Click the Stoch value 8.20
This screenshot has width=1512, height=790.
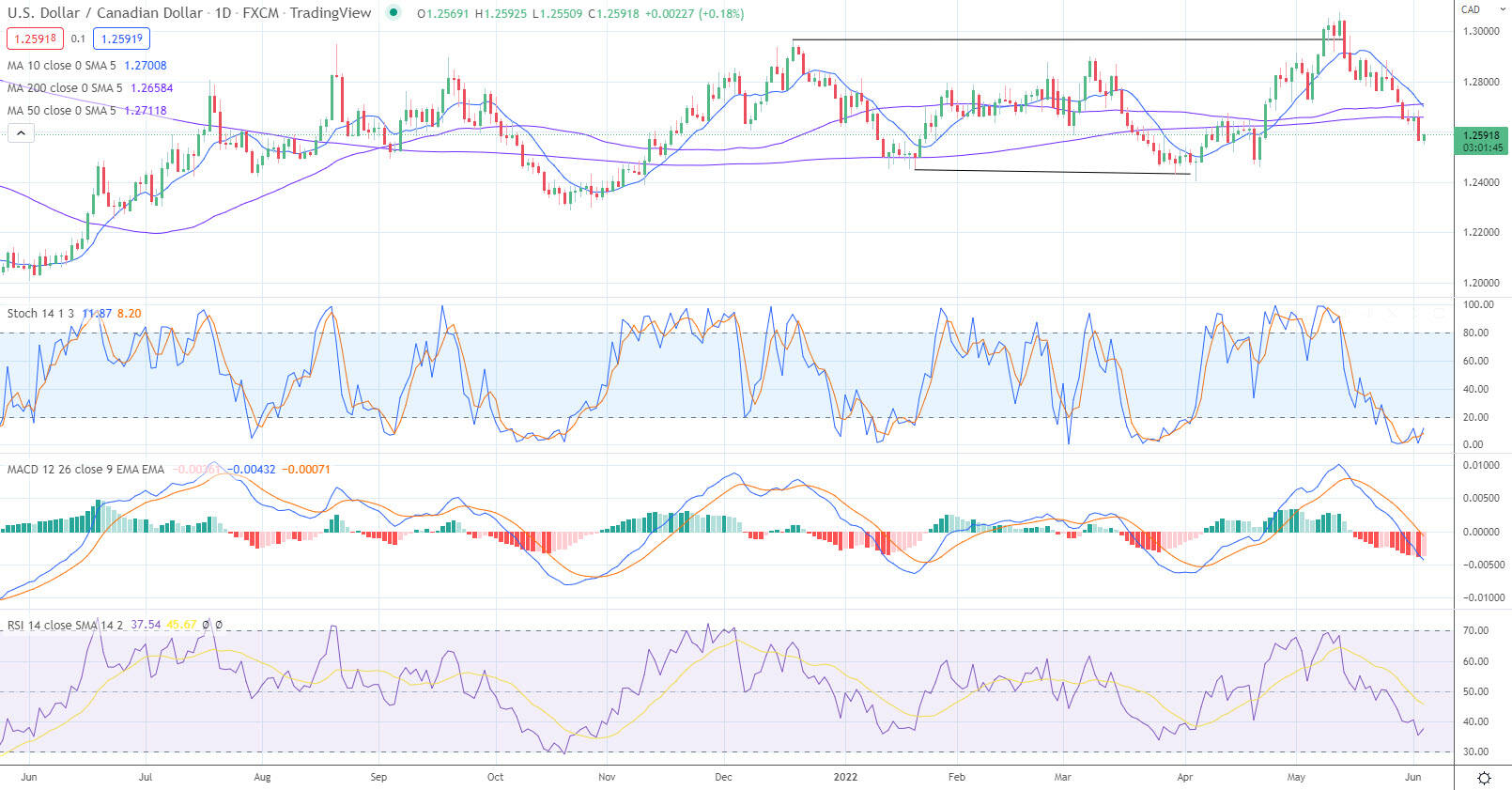point(130,314)
